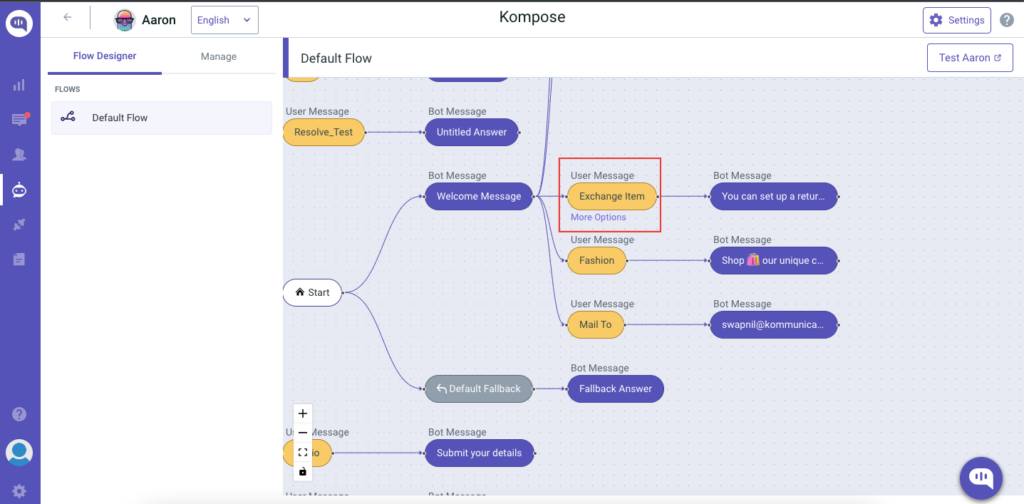Fit the flow view to screen
The image size is (1024, 504).
pos(302,452)
